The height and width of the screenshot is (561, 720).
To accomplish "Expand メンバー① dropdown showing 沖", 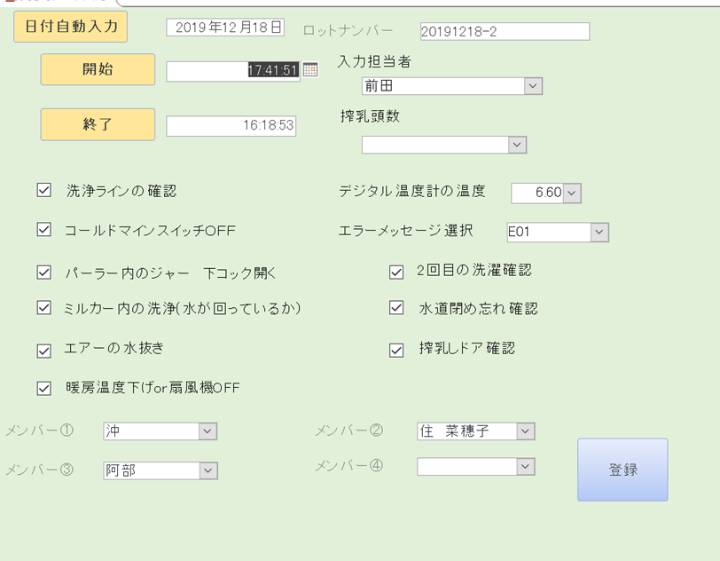I will click(207, 431).
